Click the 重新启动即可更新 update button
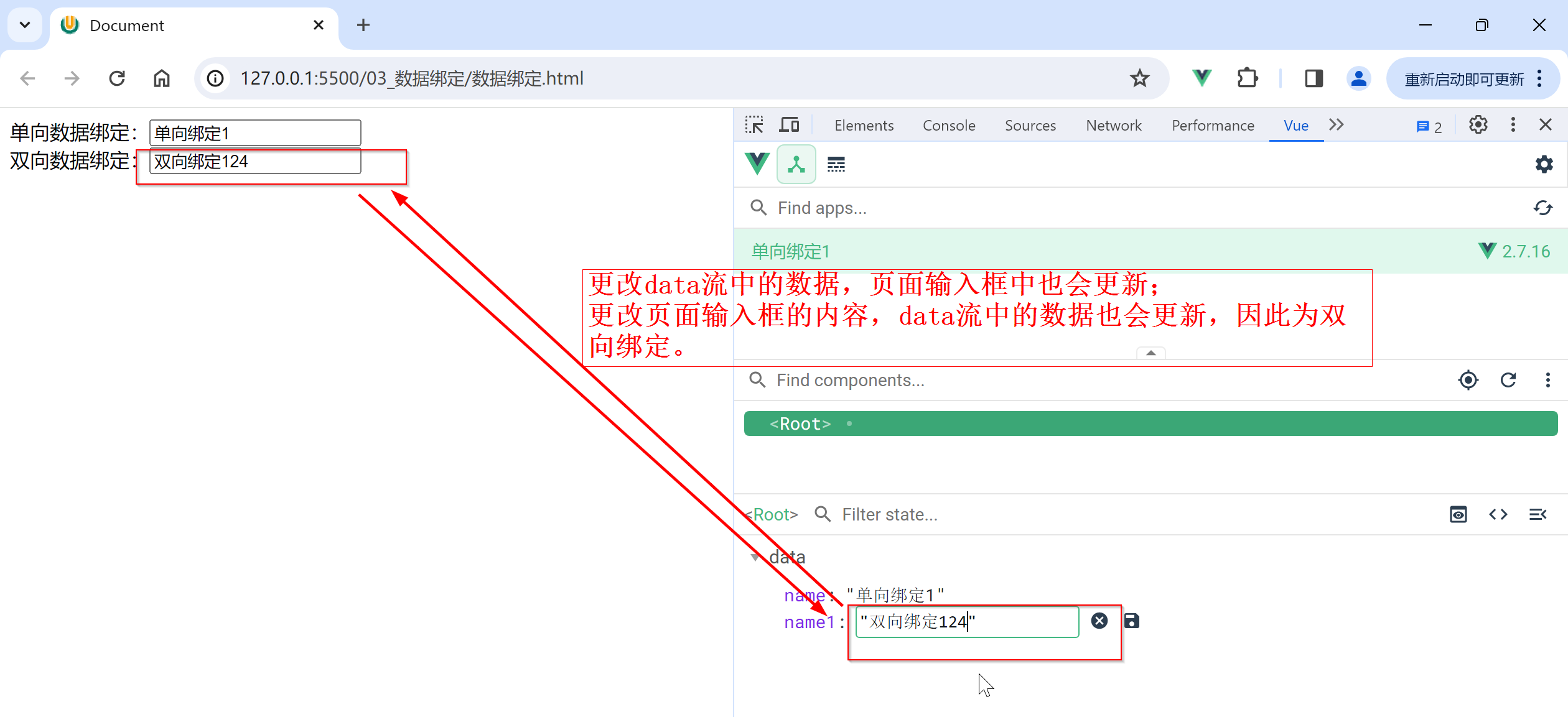Image resolution: width=1568 pixels, height=717 pixels. click(x=1463, y=79)
